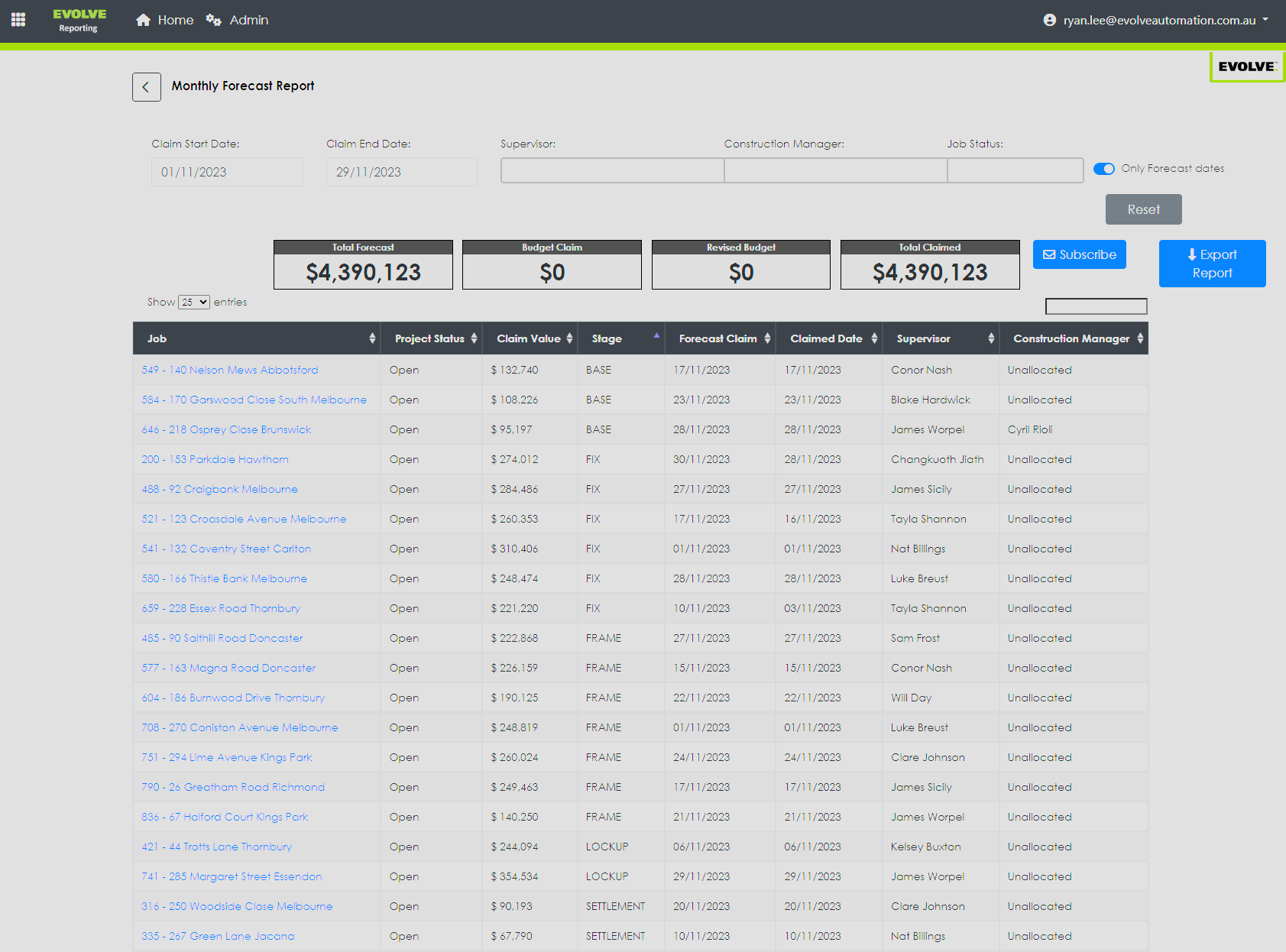The height and width of the screenshot is (952, 1286).
Task: Sort by Claim Value column arrows
Action: pos(569,338)
